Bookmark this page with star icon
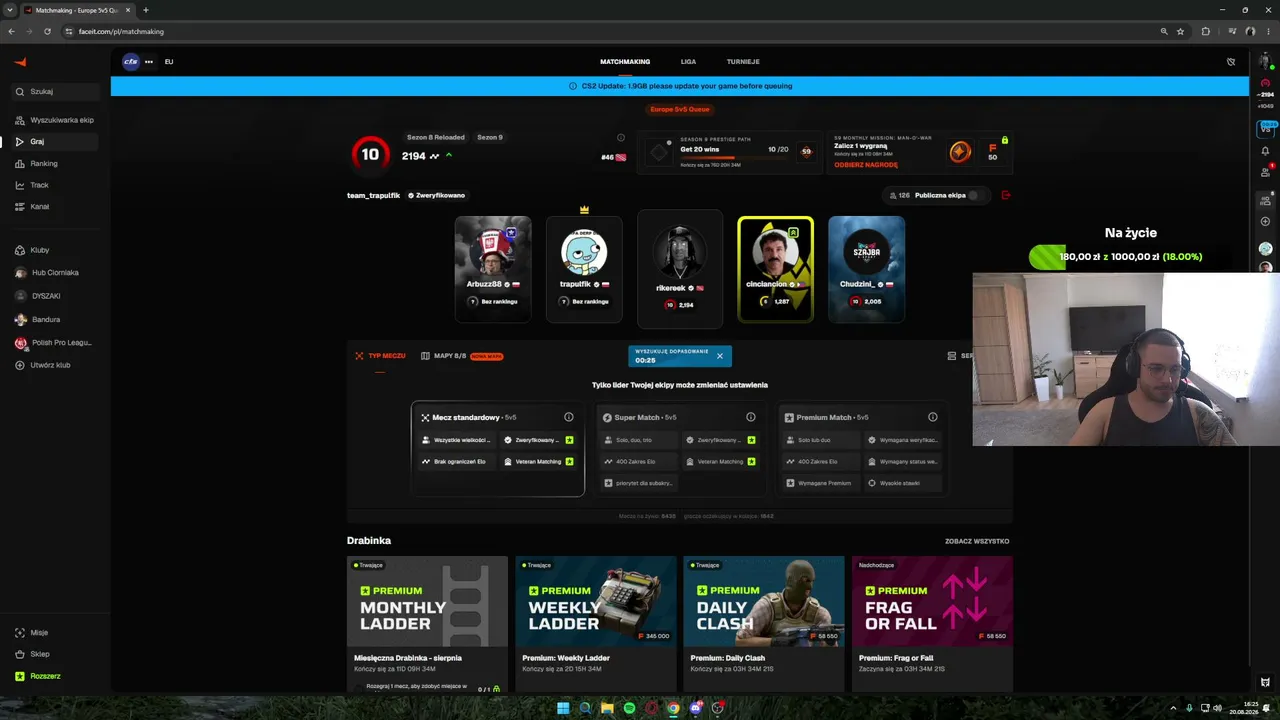1280x720 pixels. [1180, 31]
